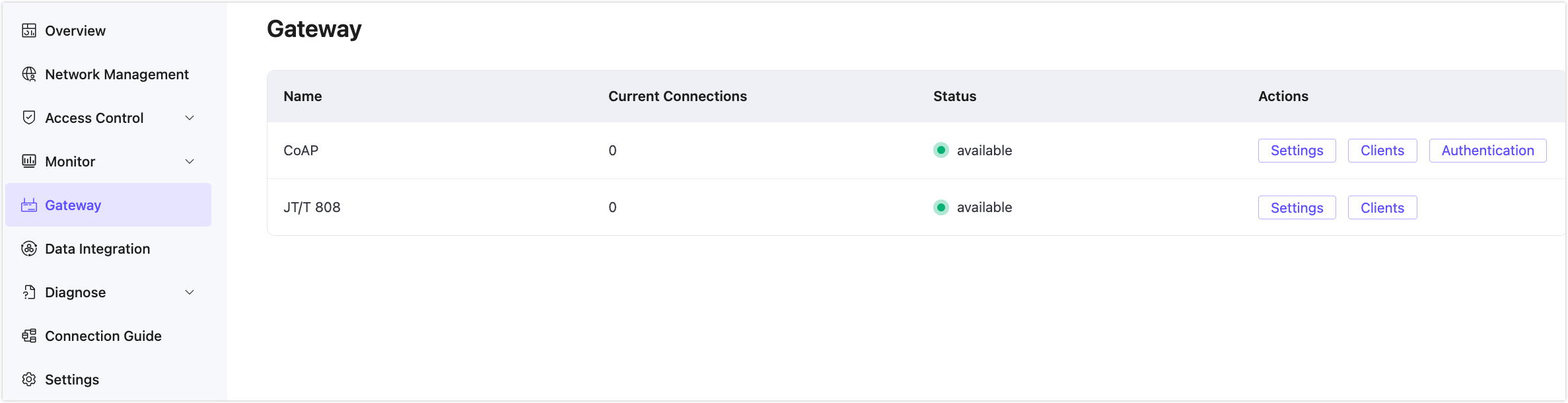Click the Access Control shield icon

point(29,118)
